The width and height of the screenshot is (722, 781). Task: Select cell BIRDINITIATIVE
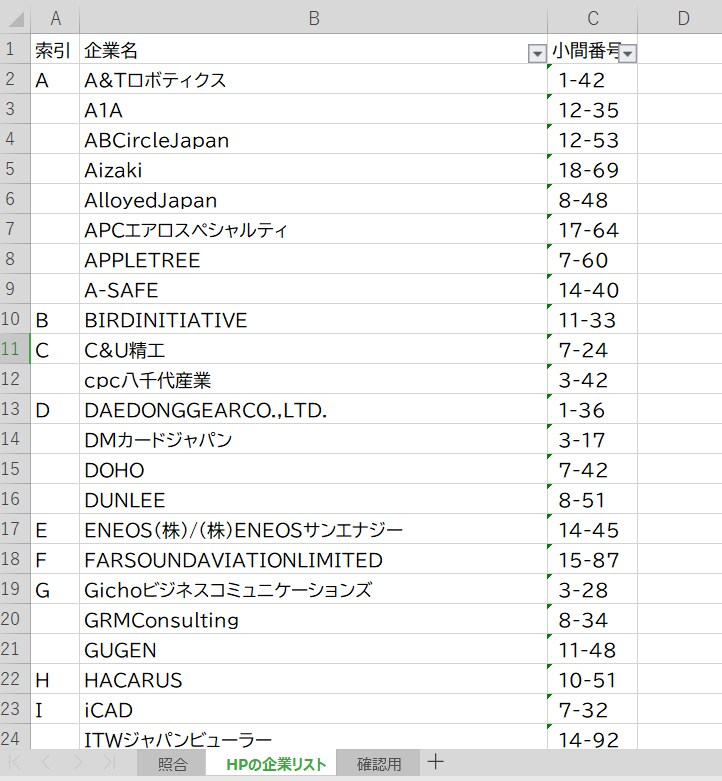[x=314, y=319]
